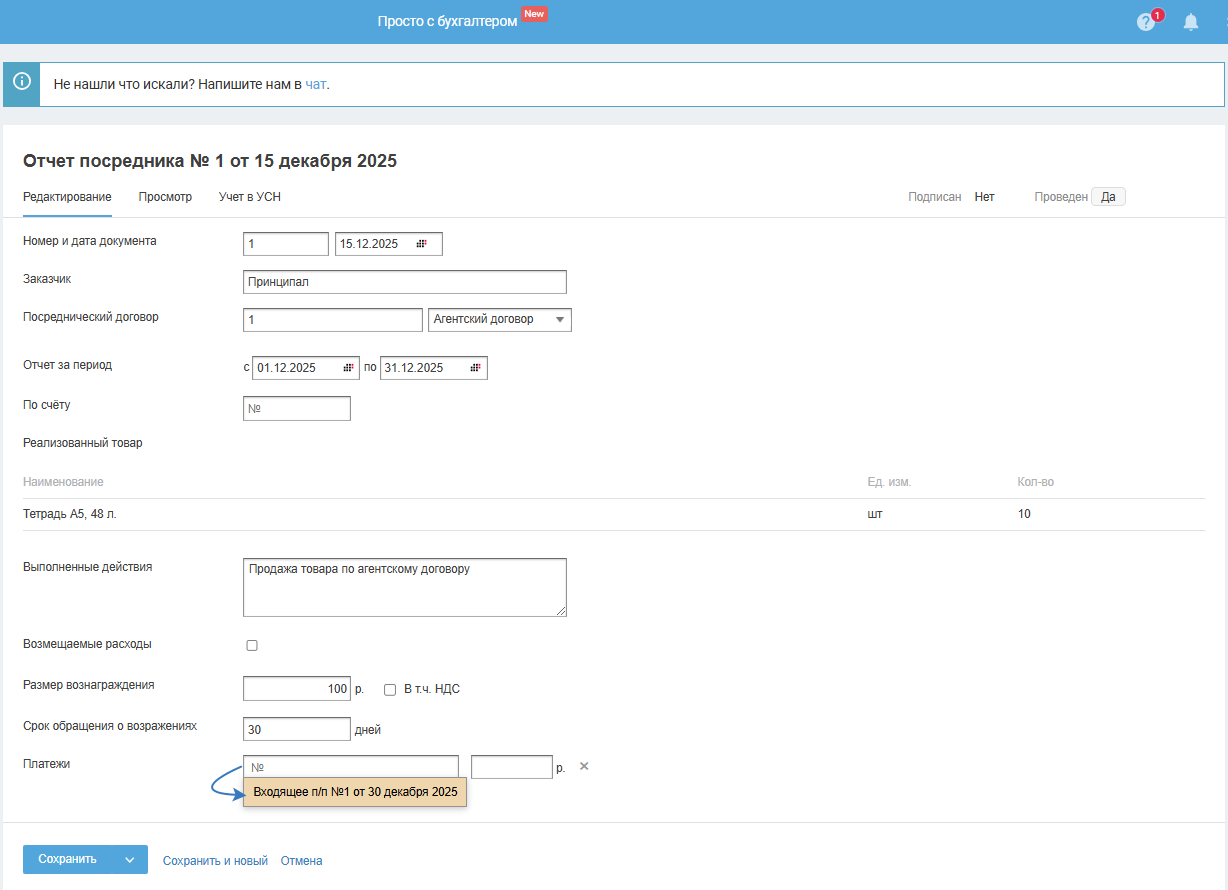
Task: Select the 'Тетрадь А5, 48 л.' row
Action: click(x=613, y=514)
